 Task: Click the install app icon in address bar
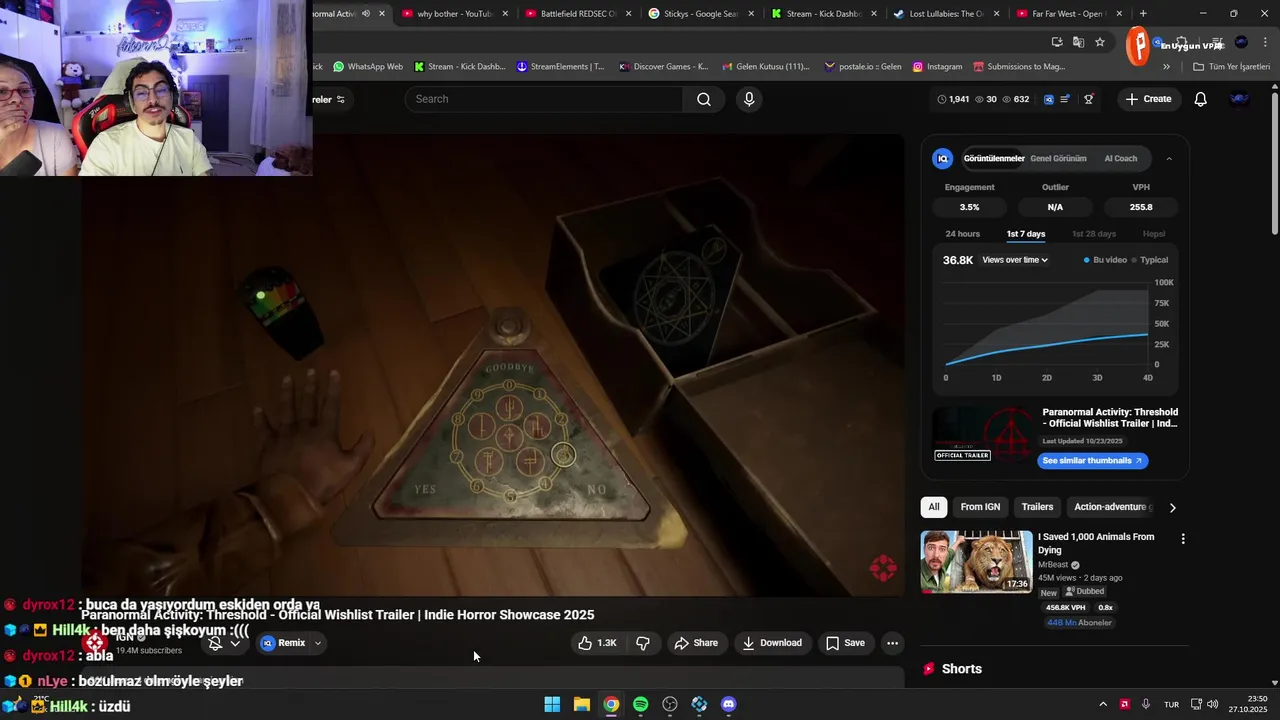1057,42
